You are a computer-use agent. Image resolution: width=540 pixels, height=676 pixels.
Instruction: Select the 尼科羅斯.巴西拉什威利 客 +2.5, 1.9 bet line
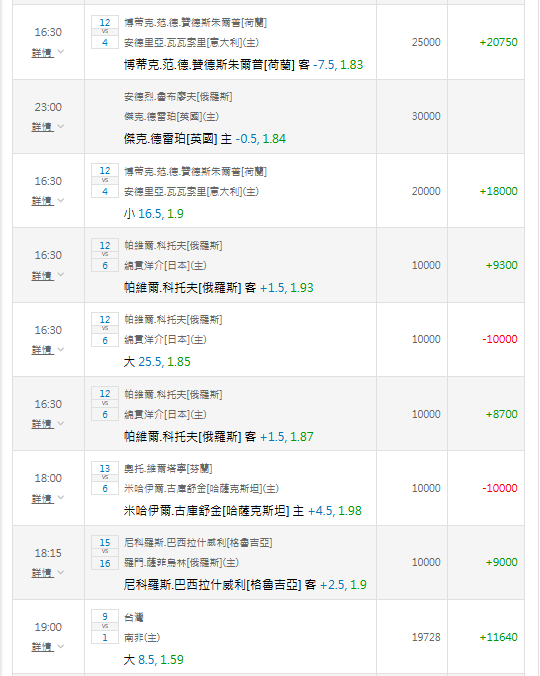click(245, 585)
